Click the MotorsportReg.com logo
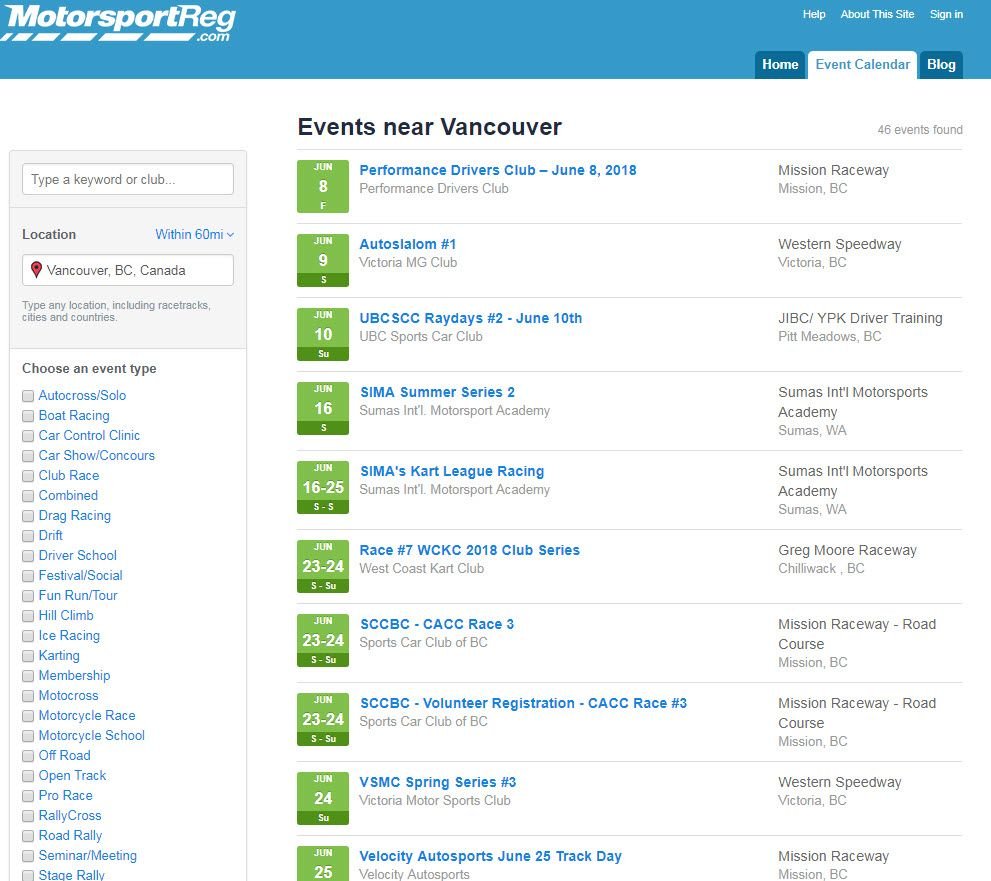The width and height of the screenshot is (991, 881). pos(118,22)
